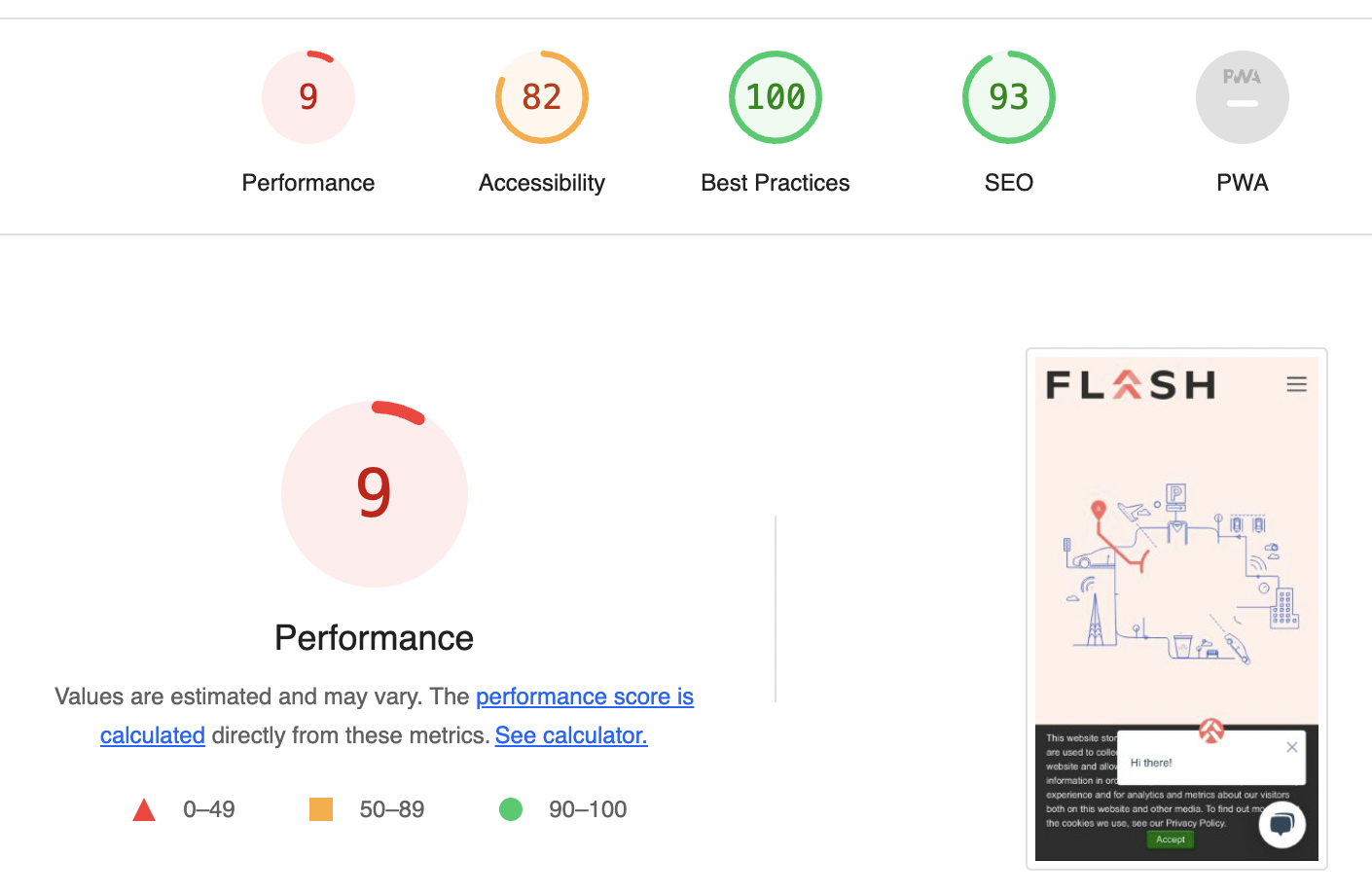This screenshot has width=1372, height=893.
Task: Open the 'See calculator.' link
Action: click(x=571, y=735)
